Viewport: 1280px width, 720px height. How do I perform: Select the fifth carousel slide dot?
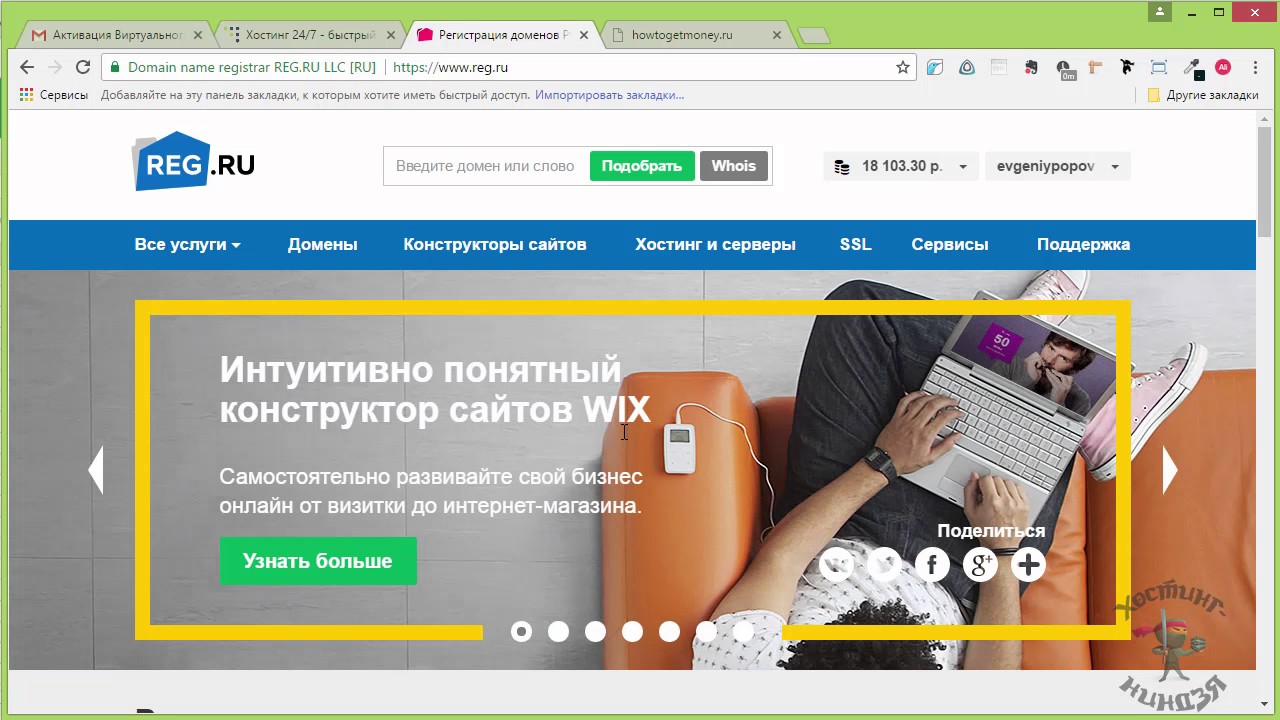669,631
